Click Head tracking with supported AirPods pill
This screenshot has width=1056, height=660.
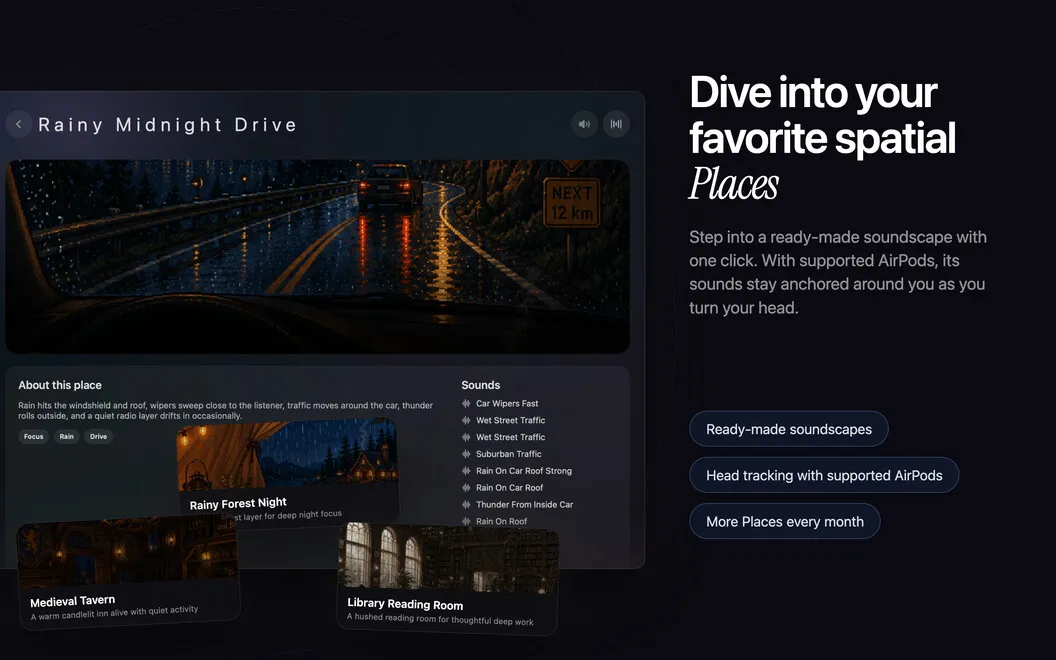pyautogui.click(x=824, y=475)
